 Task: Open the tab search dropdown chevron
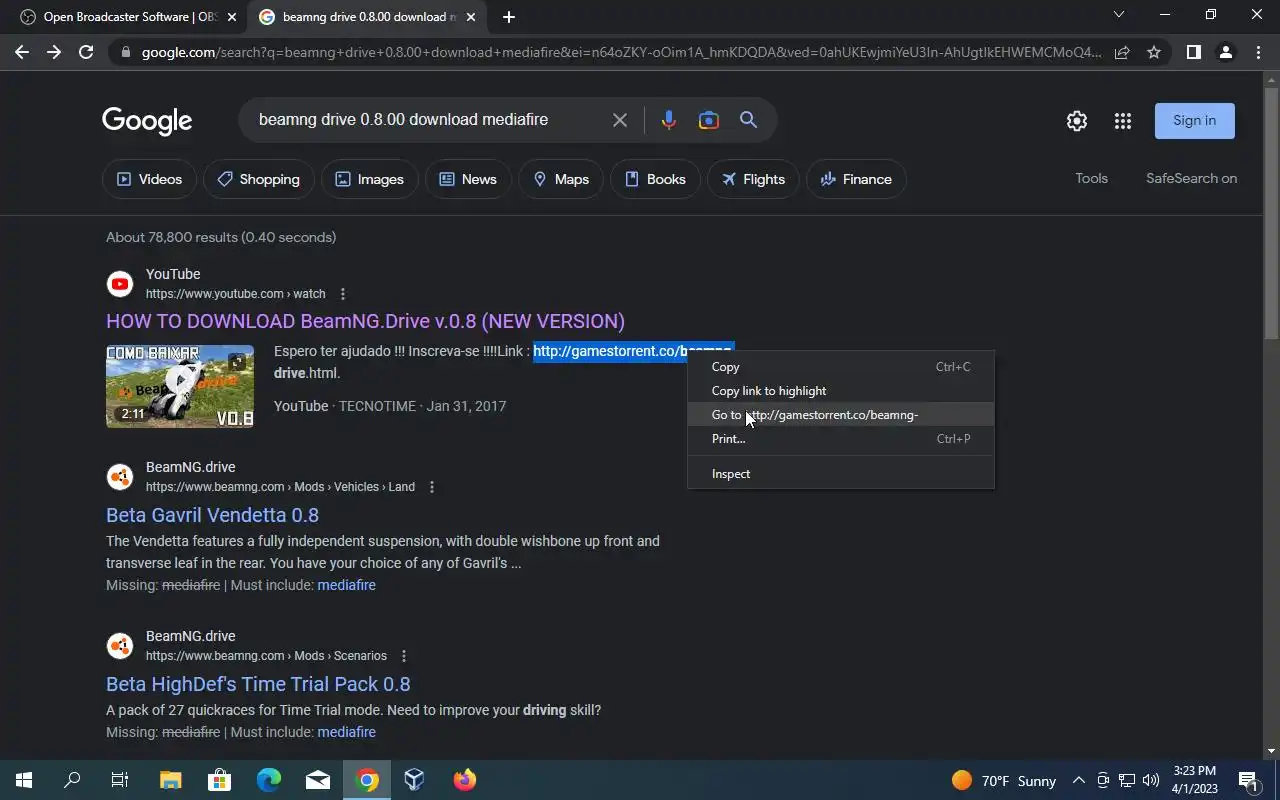pyautogui.click(x=1119, y=15)
